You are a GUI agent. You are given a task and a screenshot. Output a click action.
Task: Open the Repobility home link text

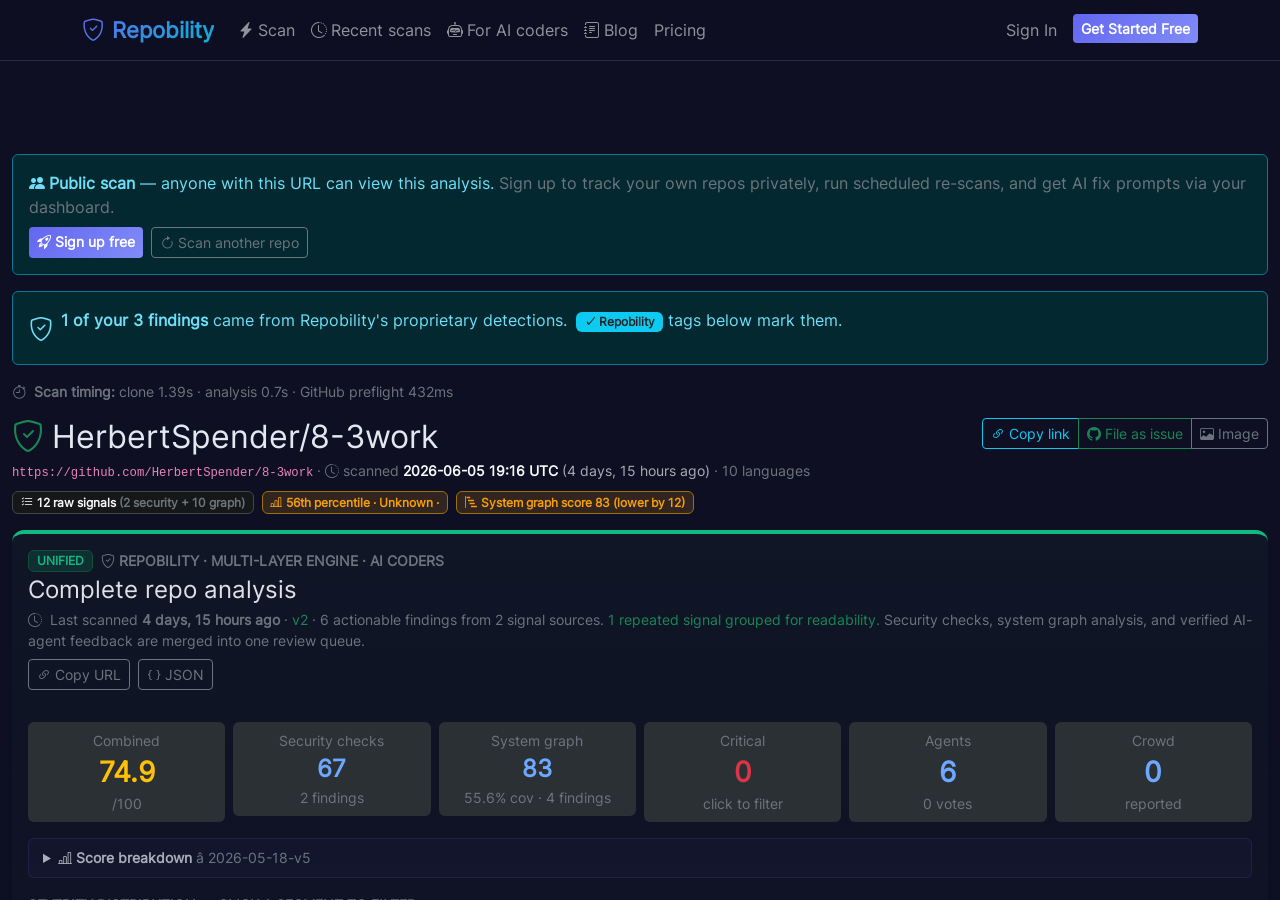pyautogui.click(x=163, y=30)
